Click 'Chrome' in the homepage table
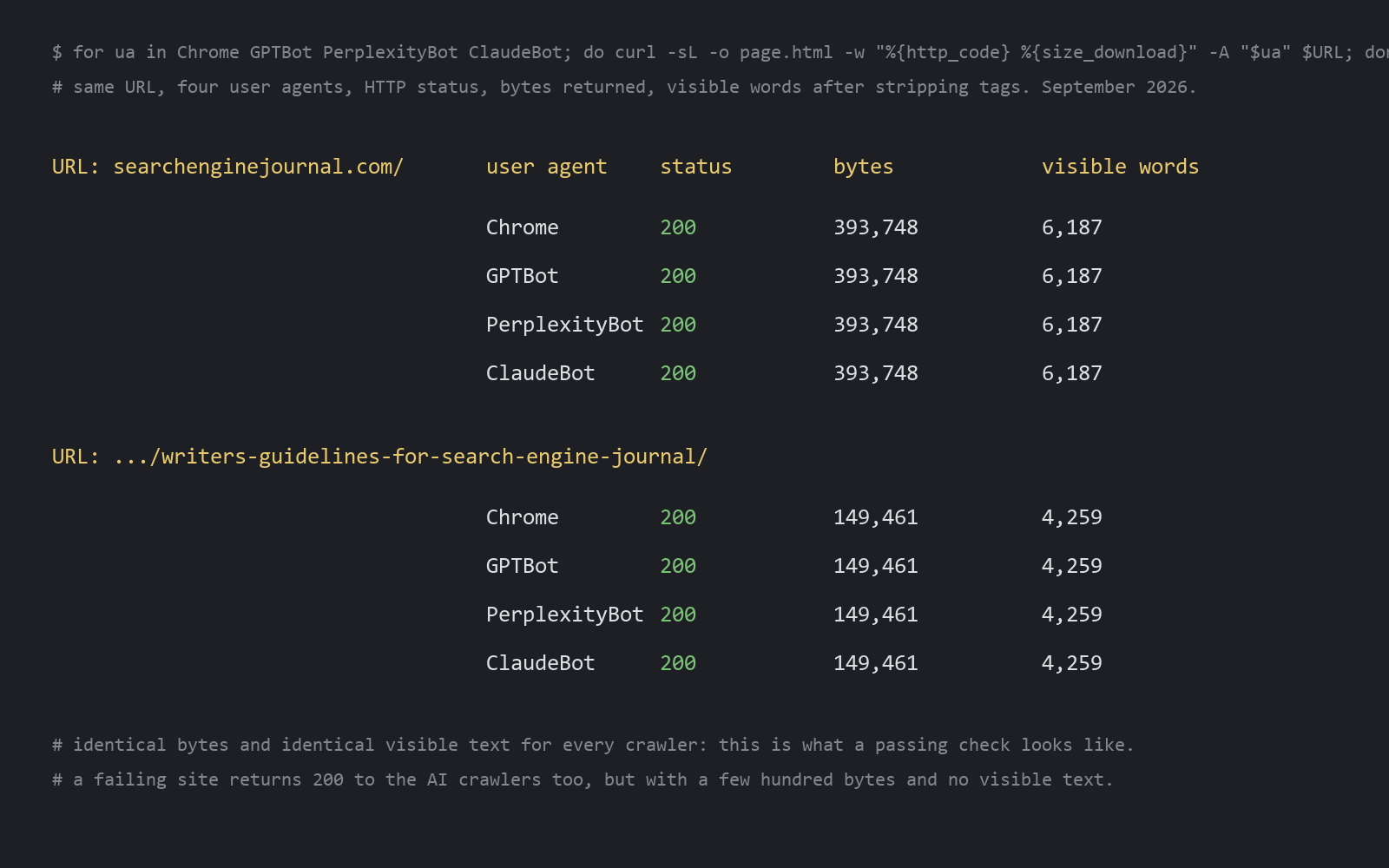 pyautogui.click(x=523, y=227)
